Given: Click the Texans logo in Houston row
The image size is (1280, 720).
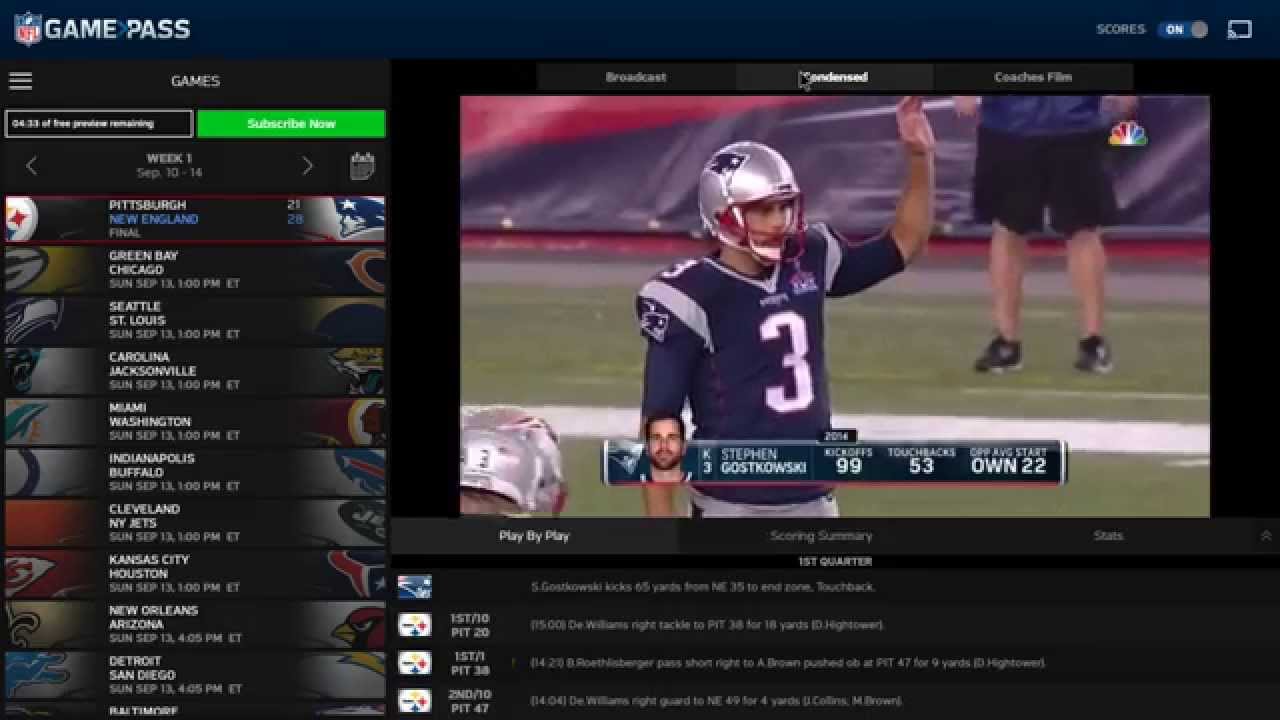Looking at the screenshot, I should point(356,574).
